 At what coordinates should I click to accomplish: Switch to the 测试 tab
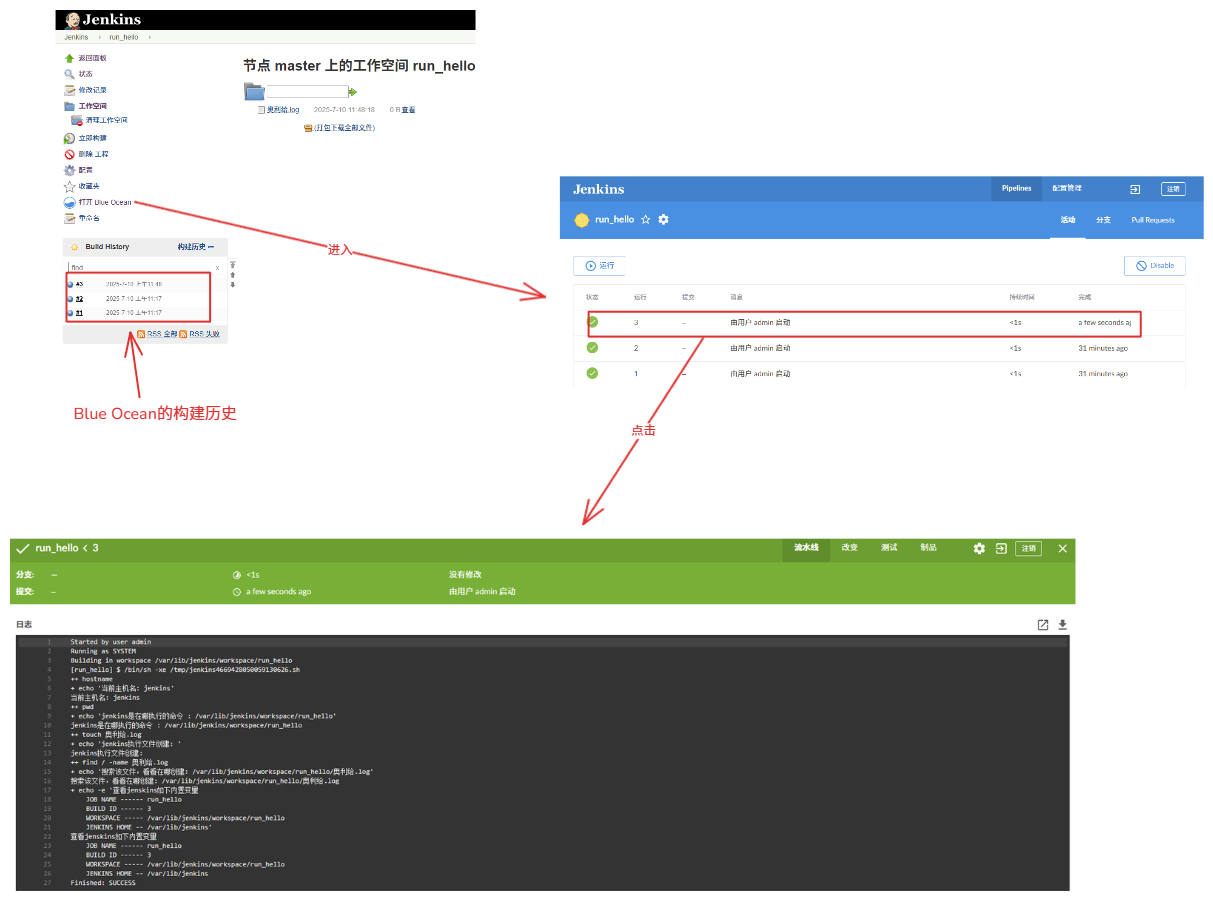pyautogui.click(x=889, y=548)
